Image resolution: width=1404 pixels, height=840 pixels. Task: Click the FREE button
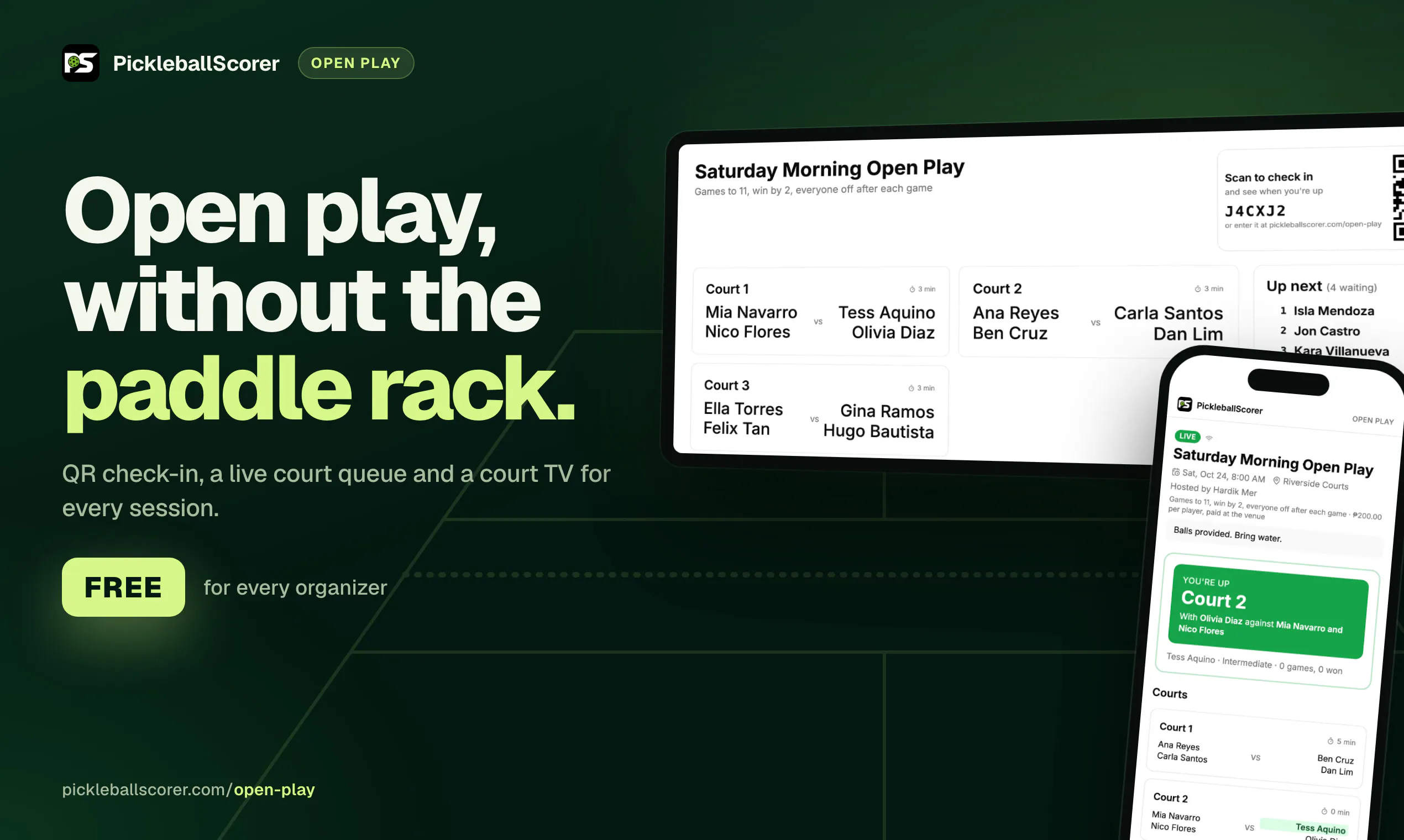[x=123, y=587]
